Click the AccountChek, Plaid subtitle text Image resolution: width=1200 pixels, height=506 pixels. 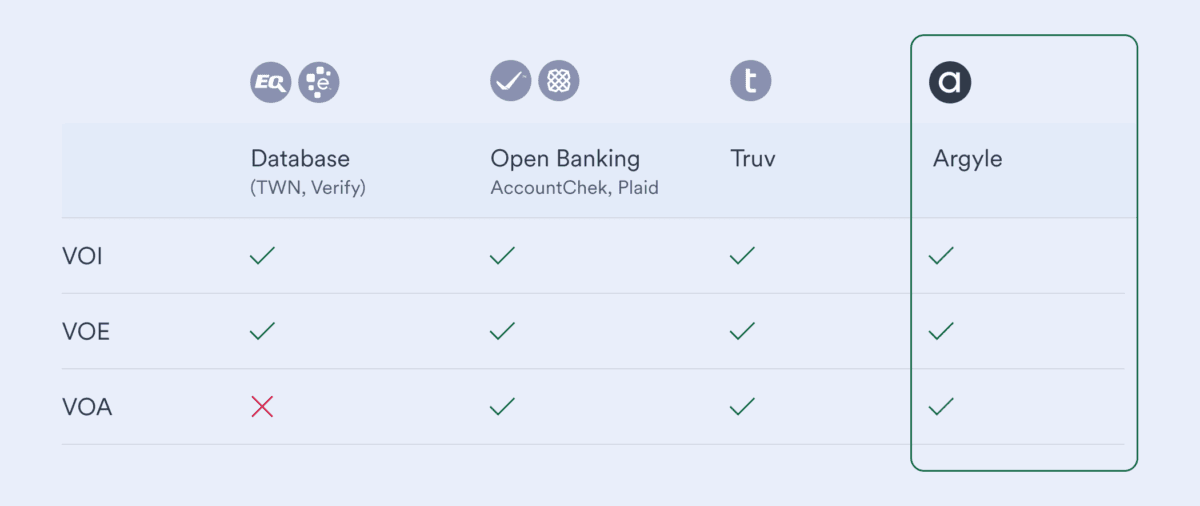tap(574, 187)
